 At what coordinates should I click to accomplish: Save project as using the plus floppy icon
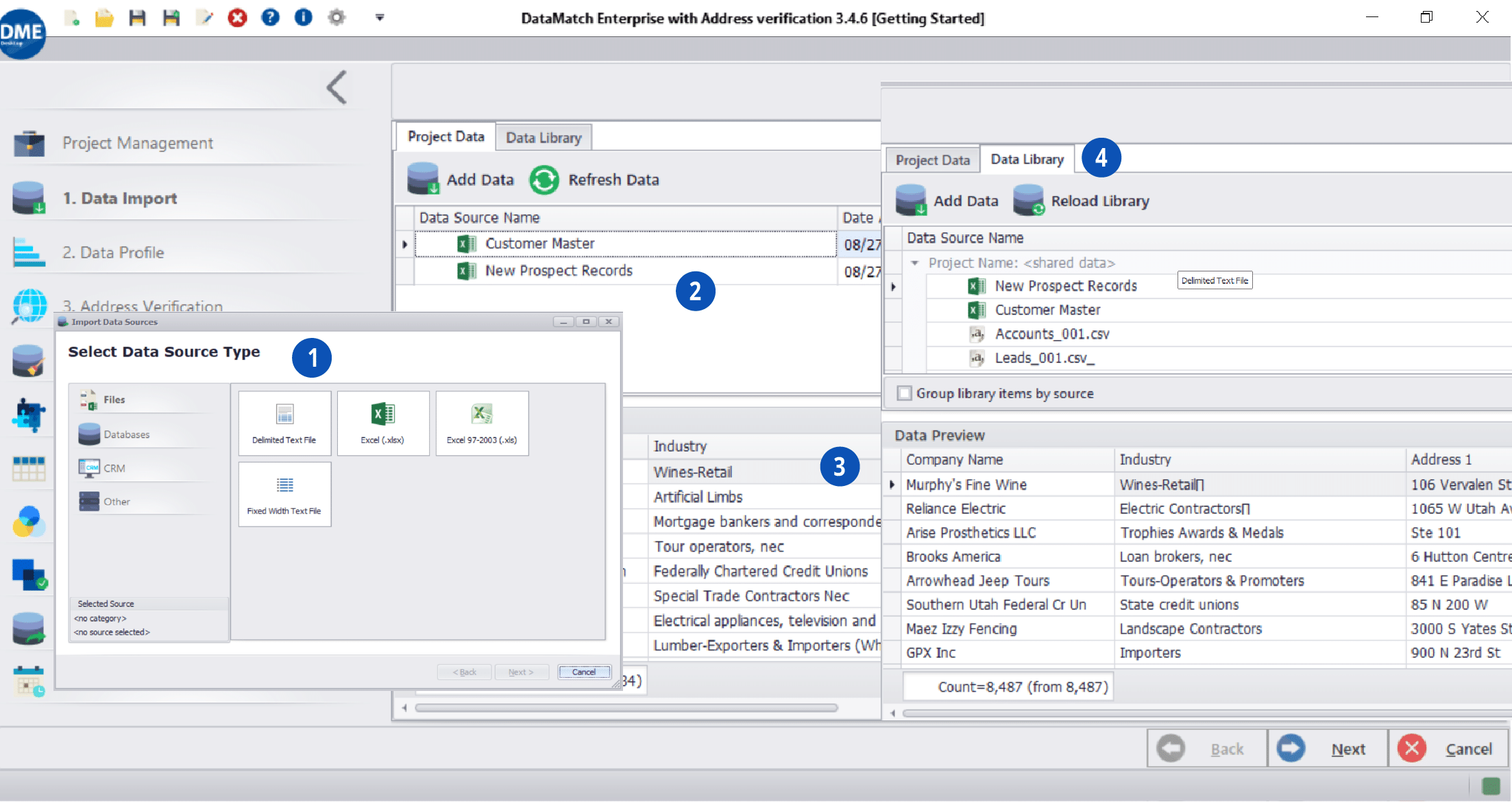click(x=171, y=18)
